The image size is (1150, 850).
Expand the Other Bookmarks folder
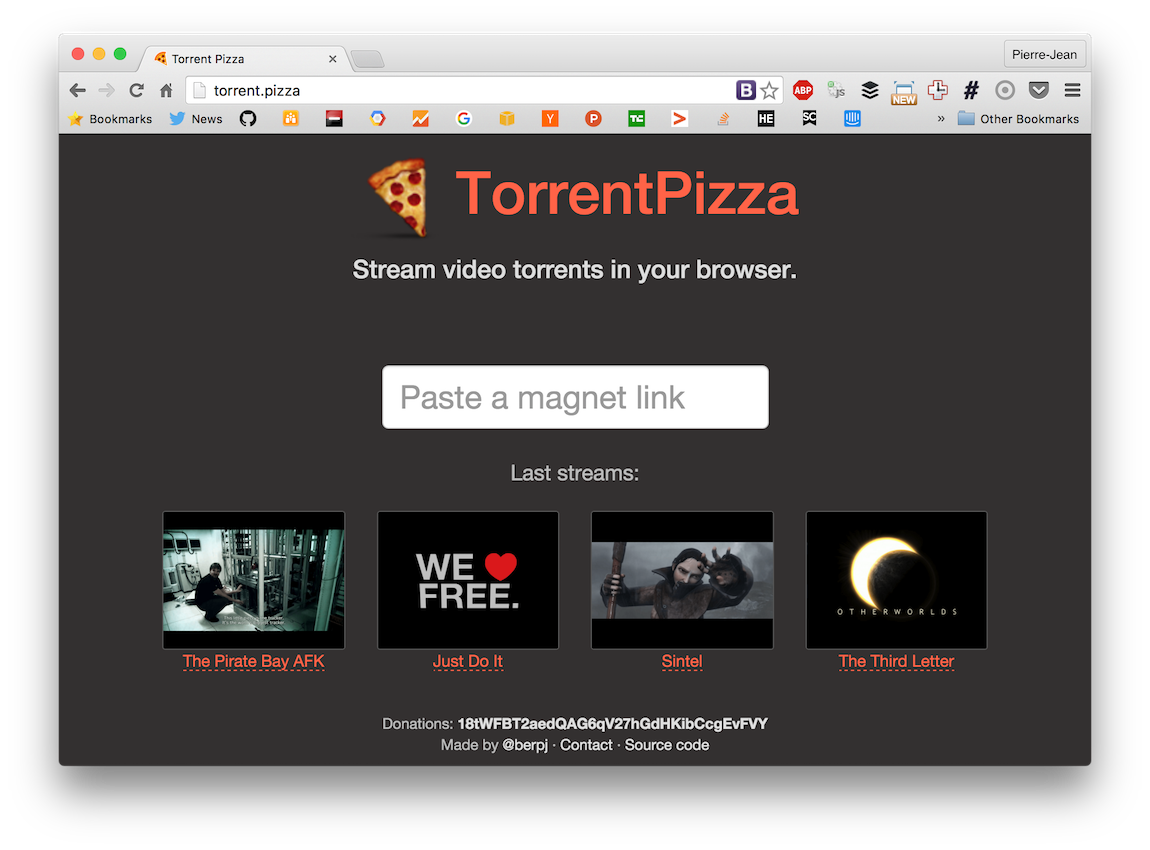(1018, 119)
